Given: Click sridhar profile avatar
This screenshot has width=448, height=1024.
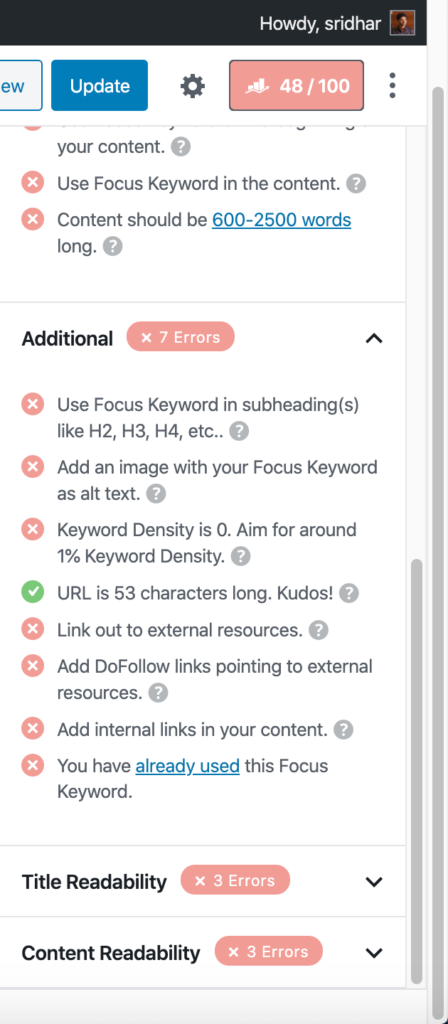Looking at the screenshot, I should point(402,23).
